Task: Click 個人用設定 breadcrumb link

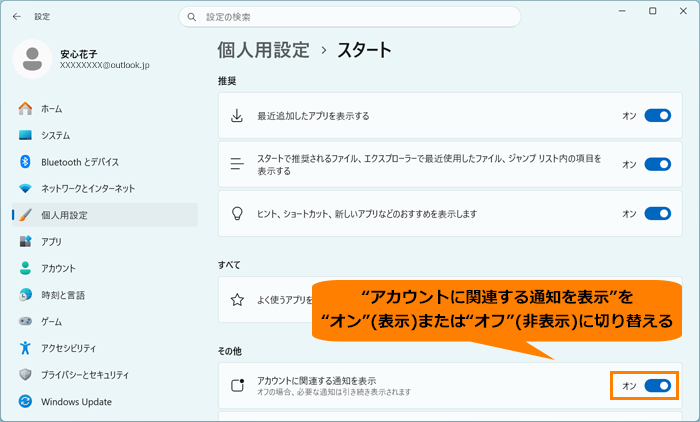Action: click(263, 50)
